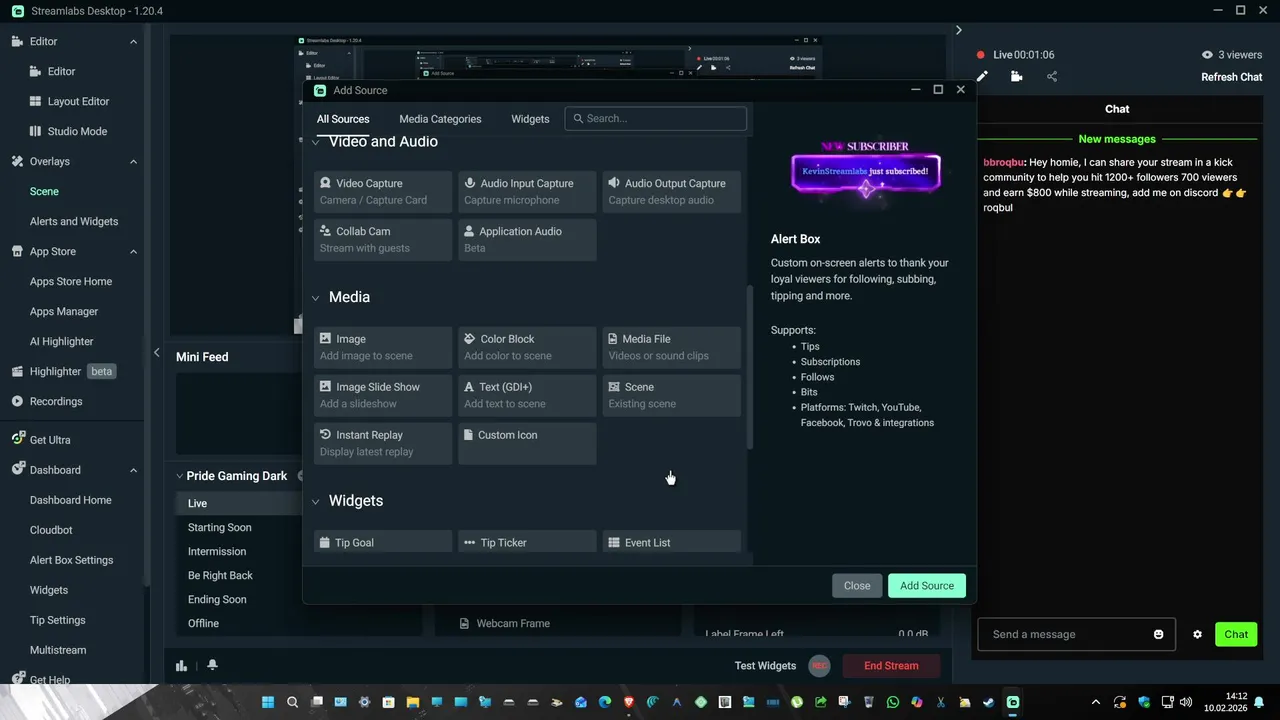Open Layout Editor from sidebar
1280x720 pixels.
click(x=78, y=101)
